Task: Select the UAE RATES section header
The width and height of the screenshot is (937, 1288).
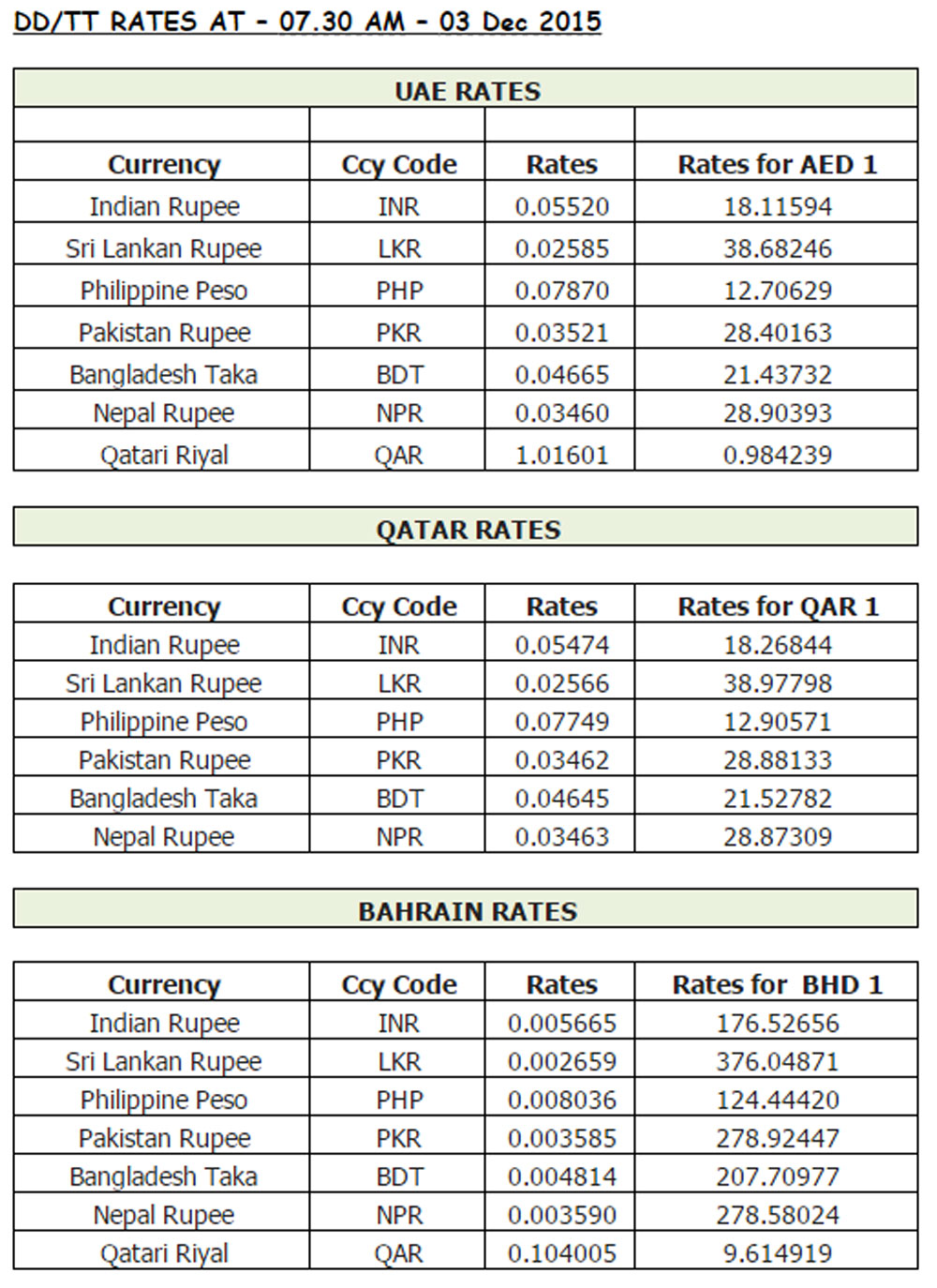Action: point(467,91)
